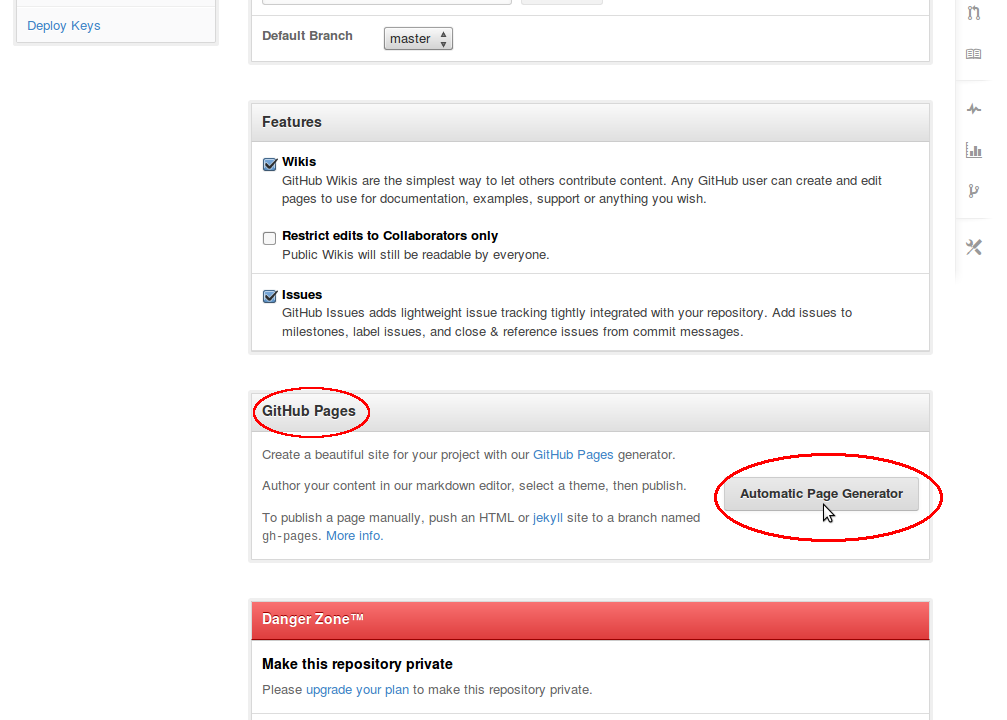Click the text Public Wikis will still be readable
Screen dimensions: 1007x720
[x=416, y=255]
